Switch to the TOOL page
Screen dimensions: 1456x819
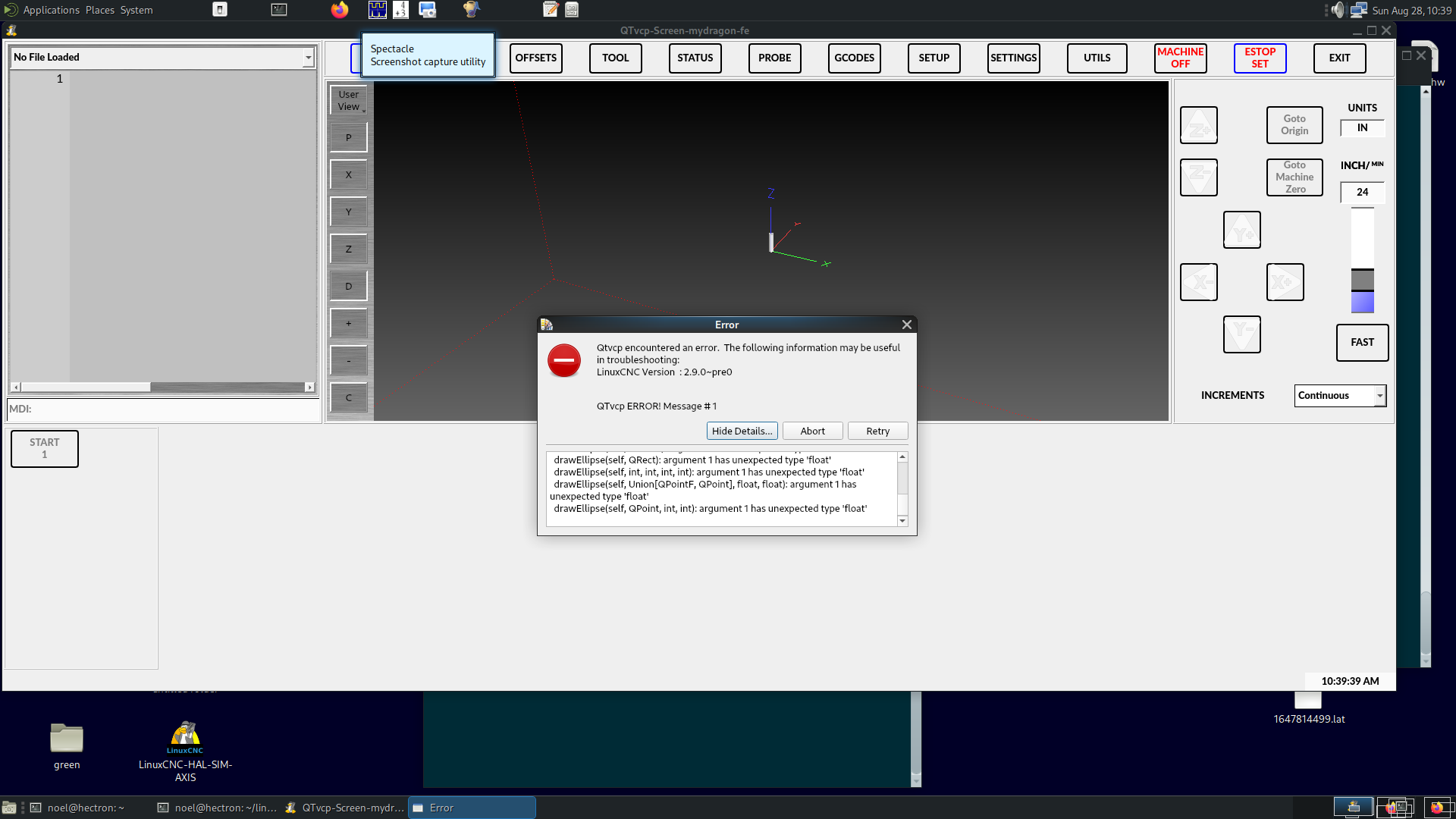click(x=616, y=58)
